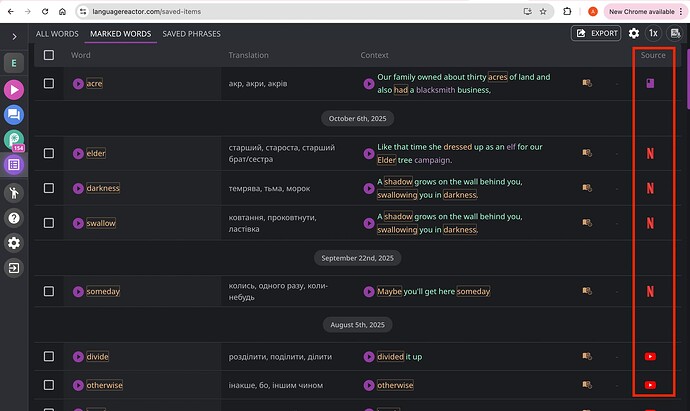The height and width of the screenshot is (411, 690).
Task: Tick the checkbox beside 'darkness'
Action: pos(49,188)
